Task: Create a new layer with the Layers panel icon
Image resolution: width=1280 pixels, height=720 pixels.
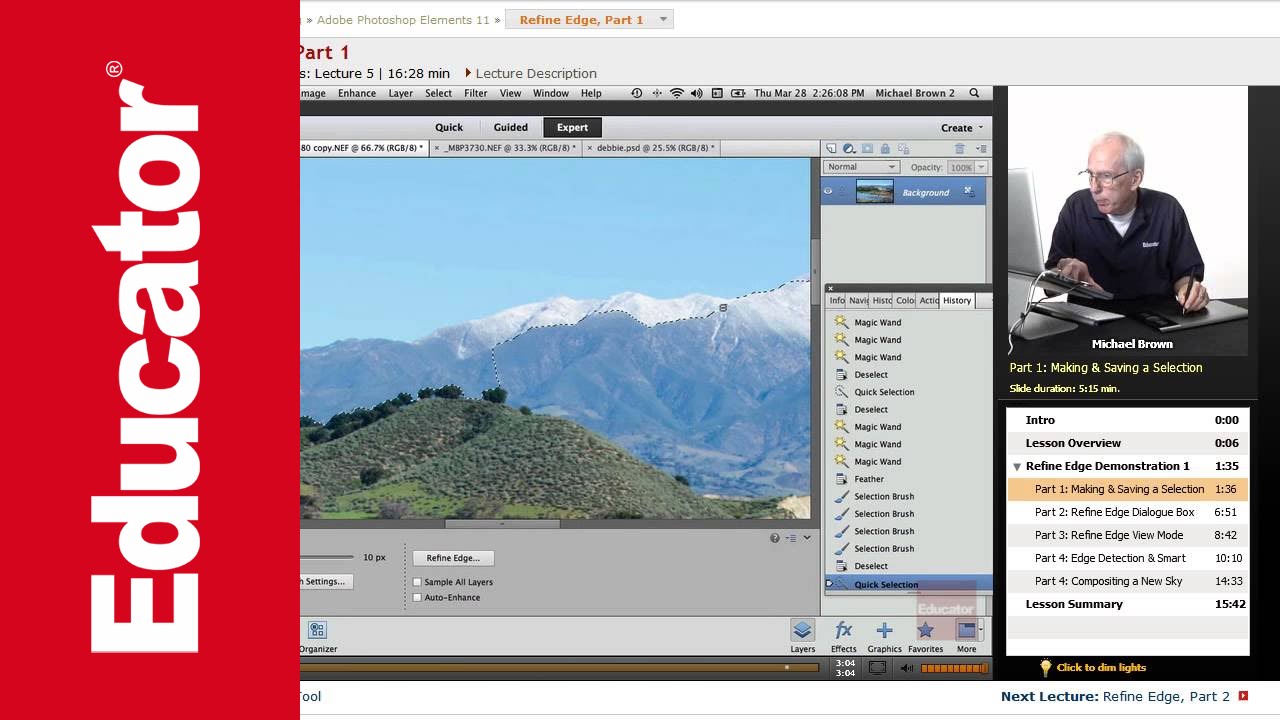Action: click(x=831, y=149)
